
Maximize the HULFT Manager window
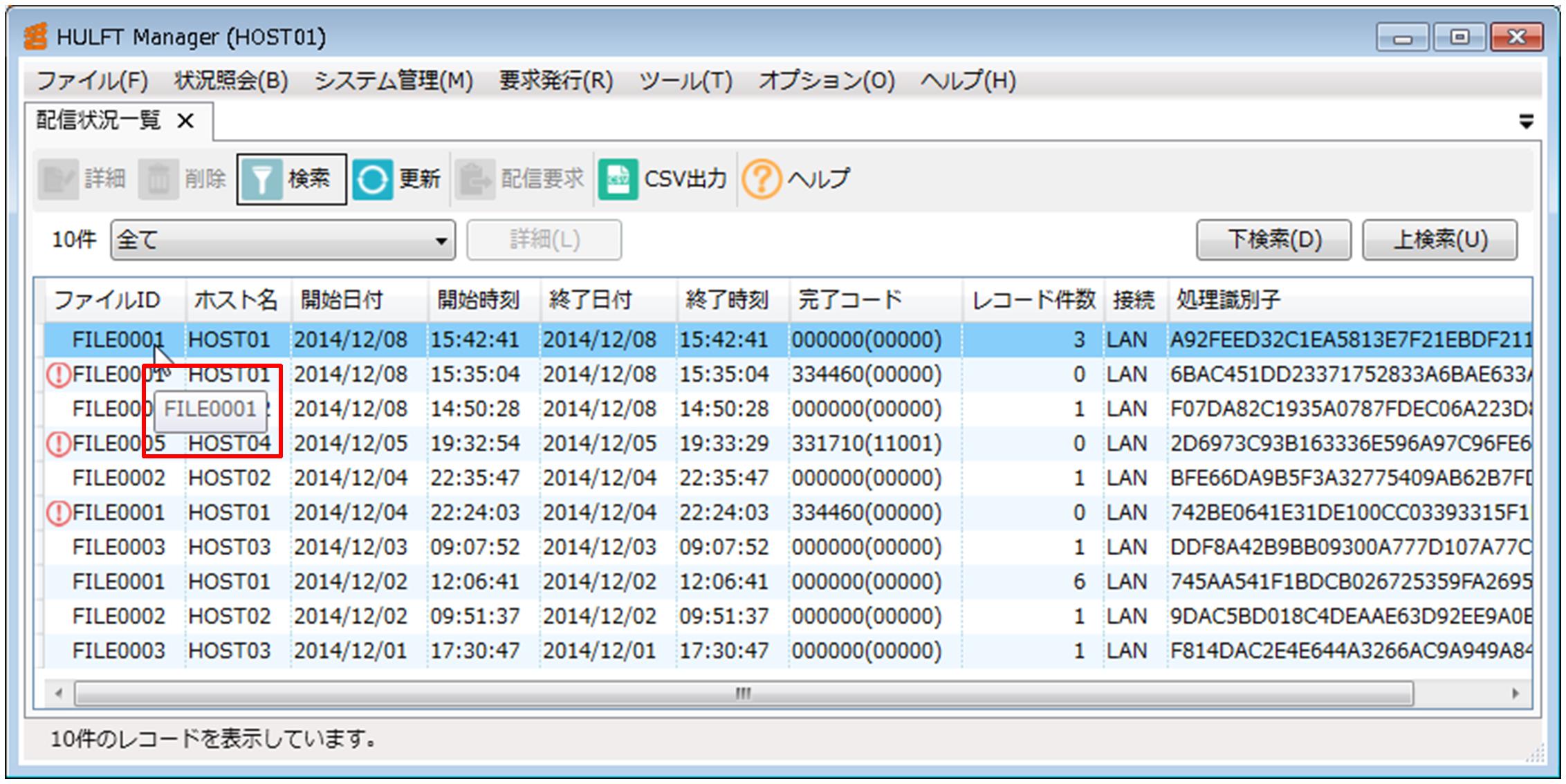click(x=1459, y=37)
